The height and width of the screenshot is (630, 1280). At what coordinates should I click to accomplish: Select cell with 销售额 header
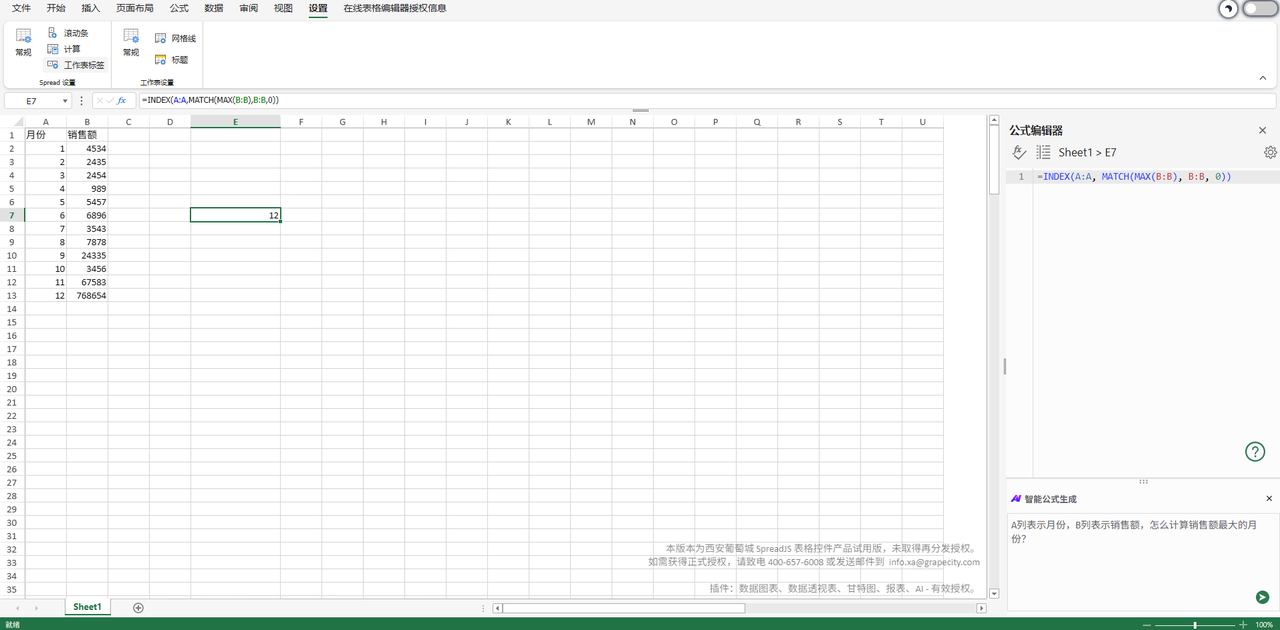[x=87, y=135]
